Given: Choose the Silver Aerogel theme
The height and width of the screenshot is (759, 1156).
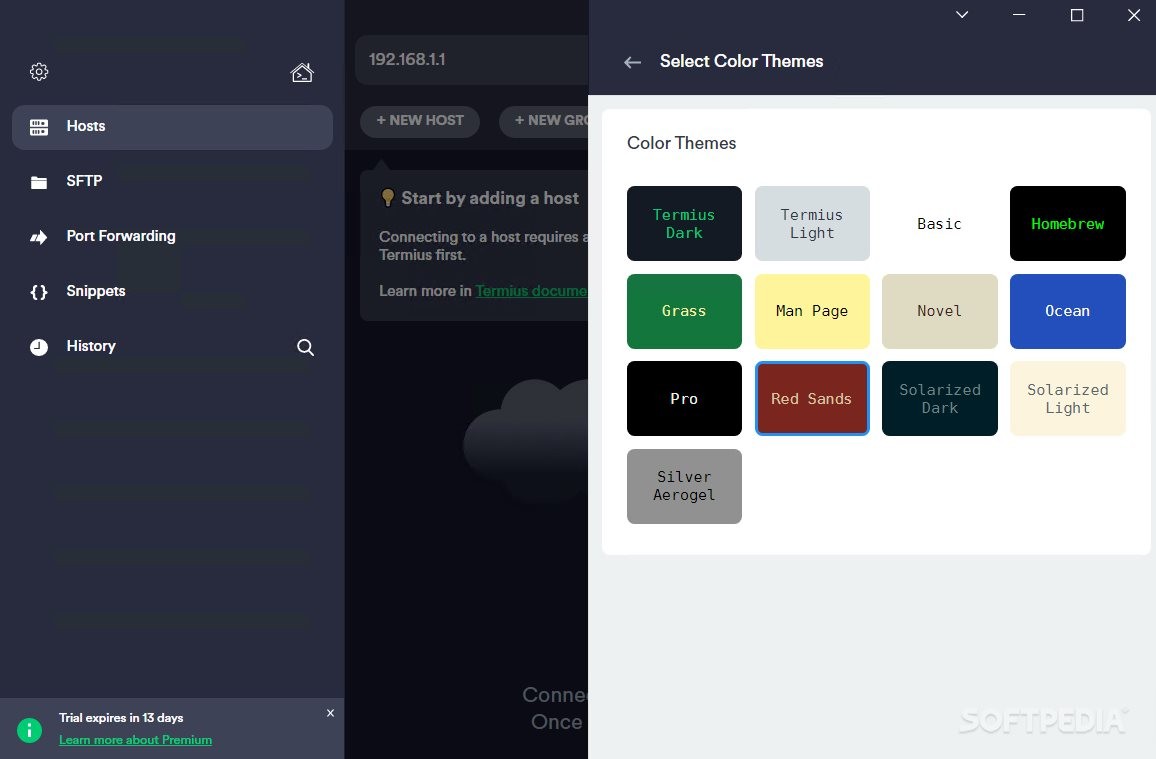Looking at the screenshot, I should (684, 486).
